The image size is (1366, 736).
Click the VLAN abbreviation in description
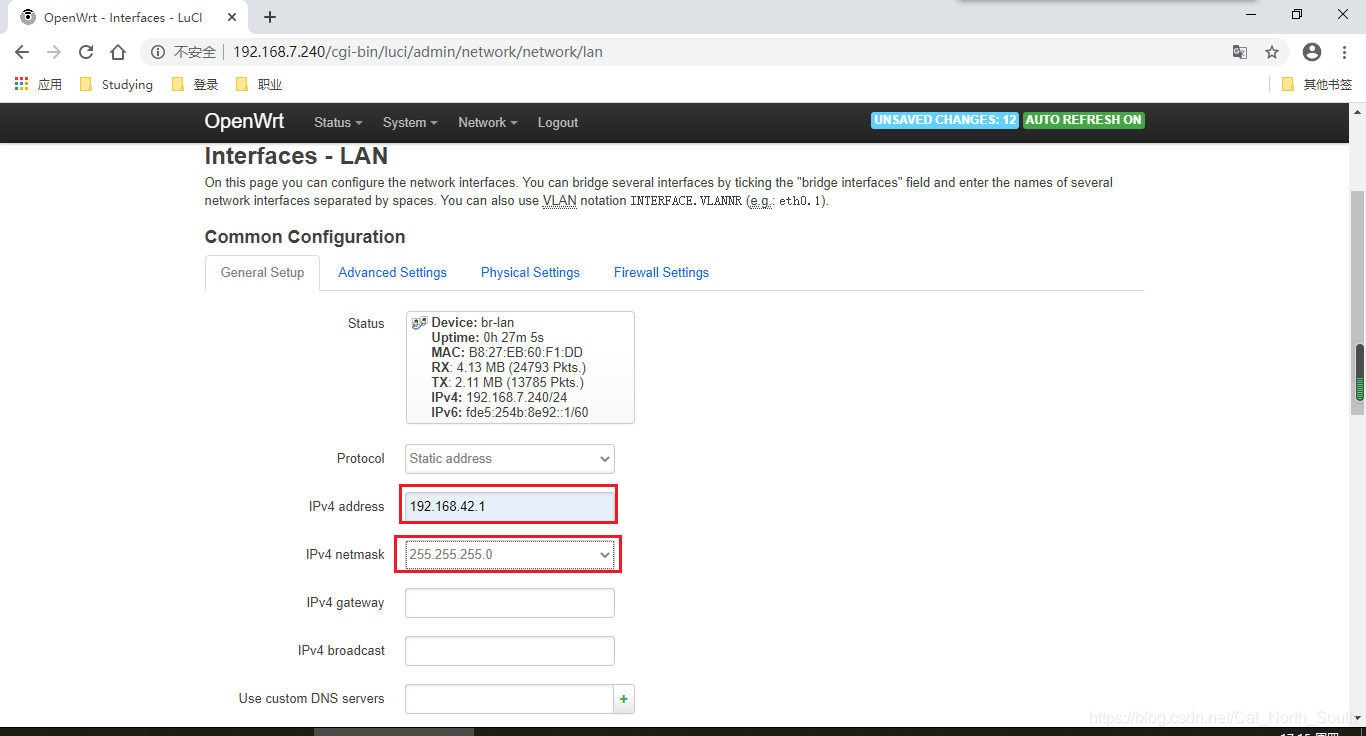click(560, 201)
